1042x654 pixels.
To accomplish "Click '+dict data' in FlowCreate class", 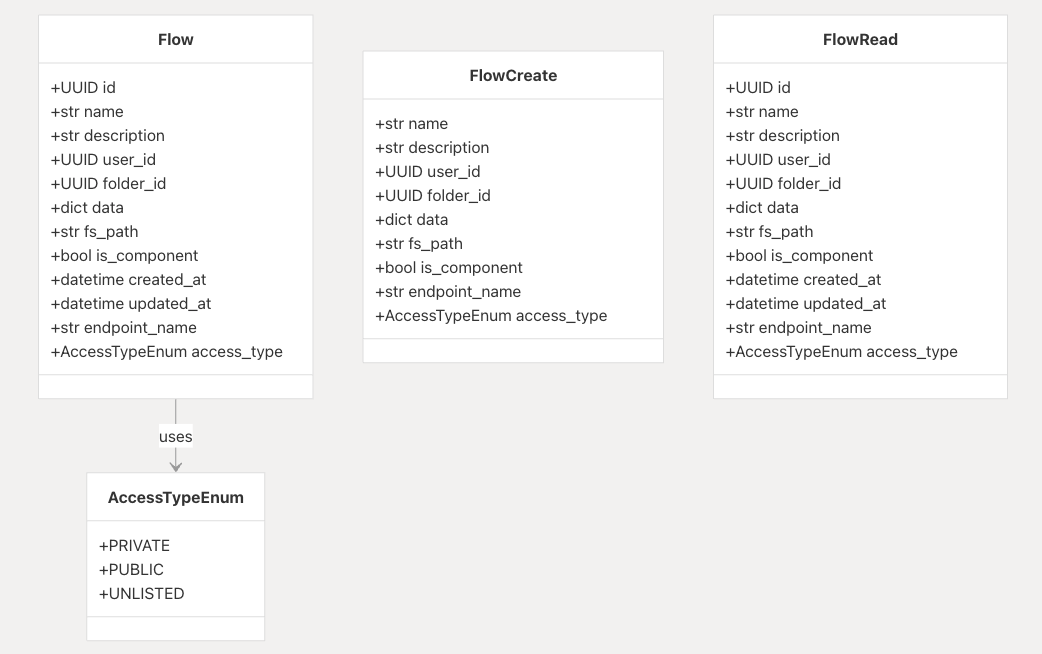I will (x=411, y=220).
